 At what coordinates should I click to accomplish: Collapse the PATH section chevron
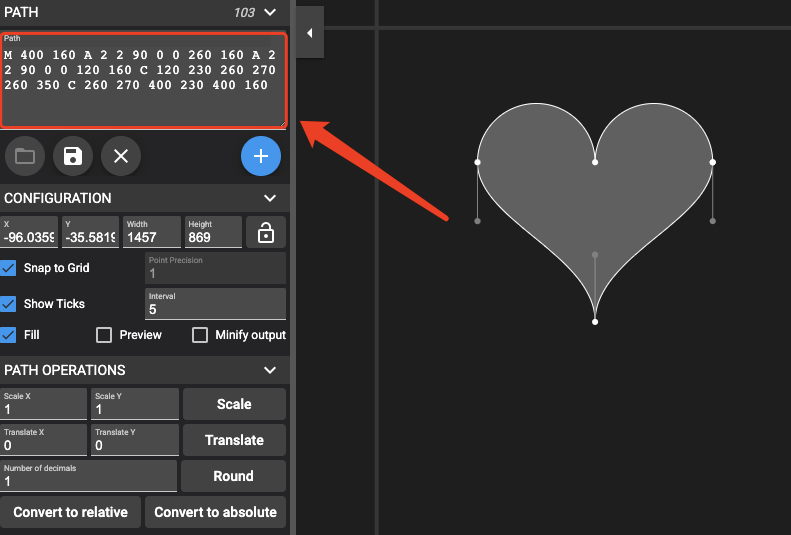pyautogui.click(x=270, y=12)
